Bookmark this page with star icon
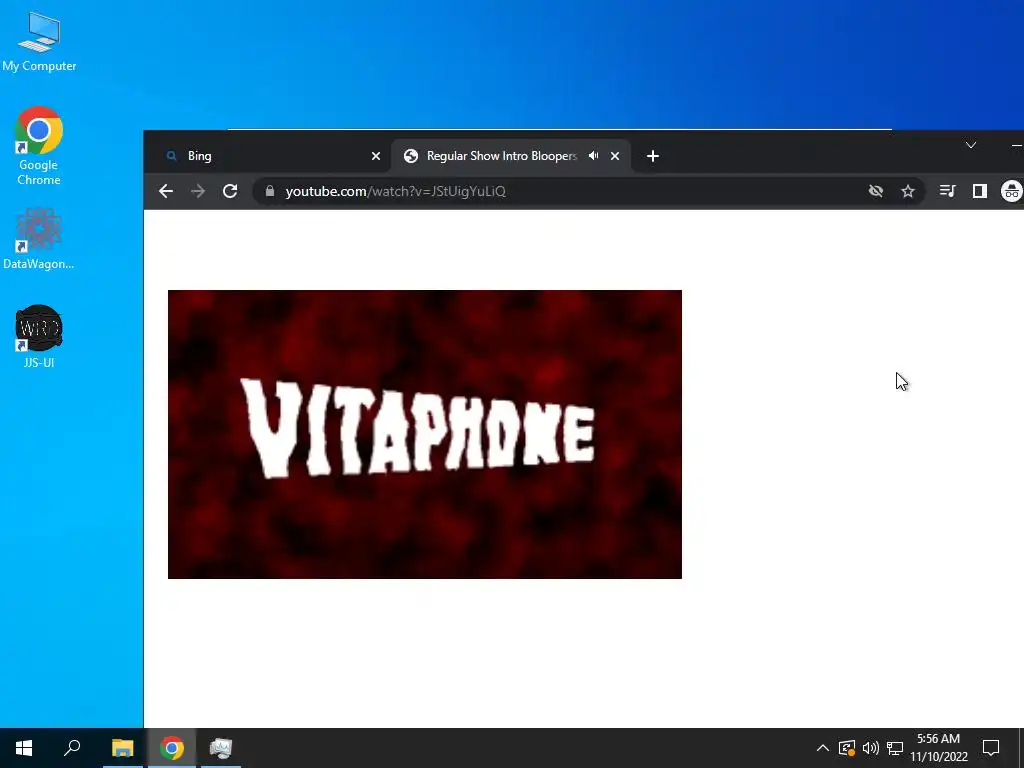Image resolution: width=1024 pixels, height=768 pixels. coord(908,191)
